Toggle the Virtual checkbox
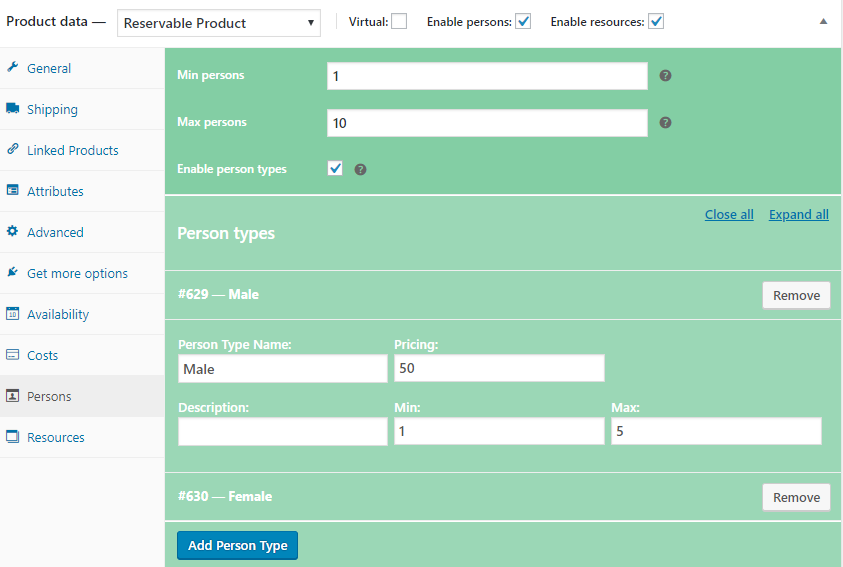Image resolution: width=843 pixels, height=567 pixels. click(x=399, y=21)
